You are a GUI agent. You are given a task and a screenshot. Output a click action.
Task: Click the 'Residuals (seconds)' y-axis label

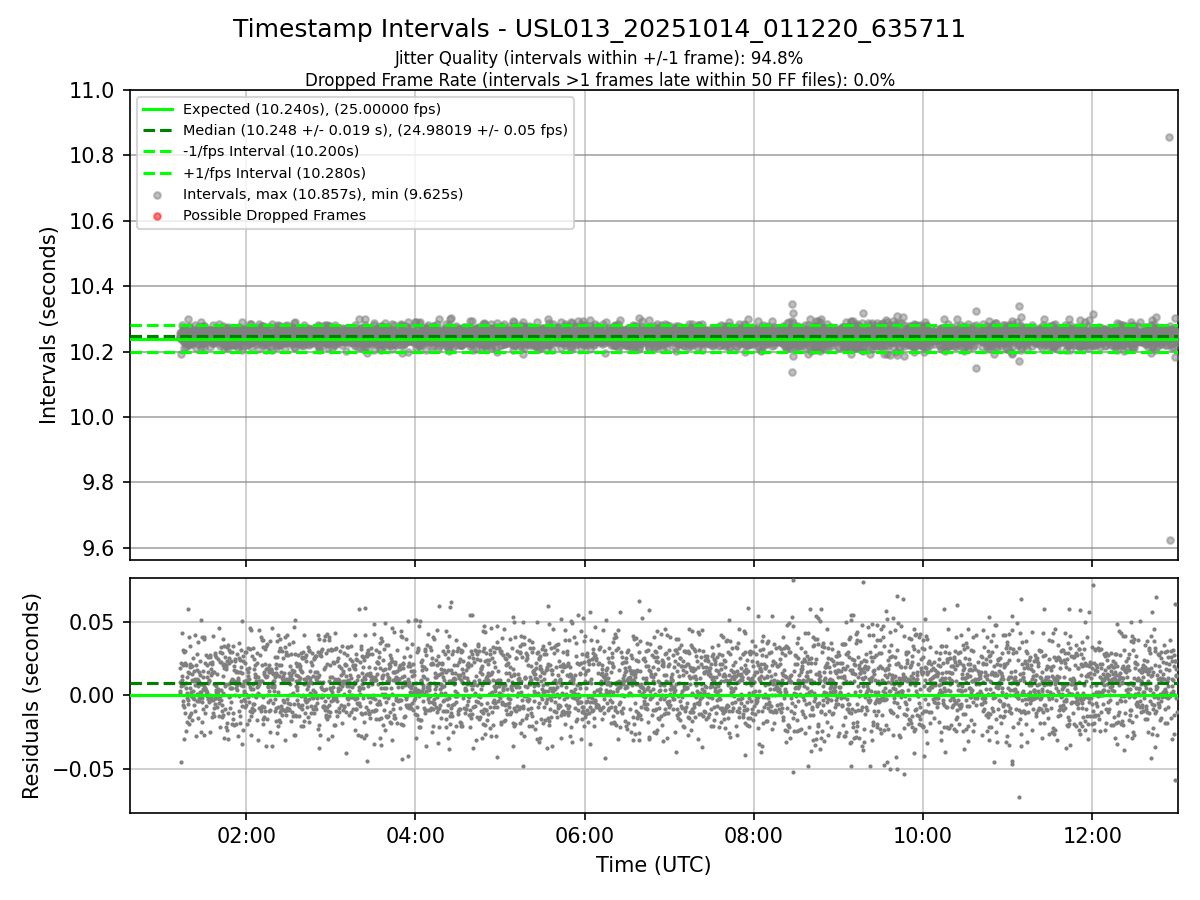click(32, 696)
